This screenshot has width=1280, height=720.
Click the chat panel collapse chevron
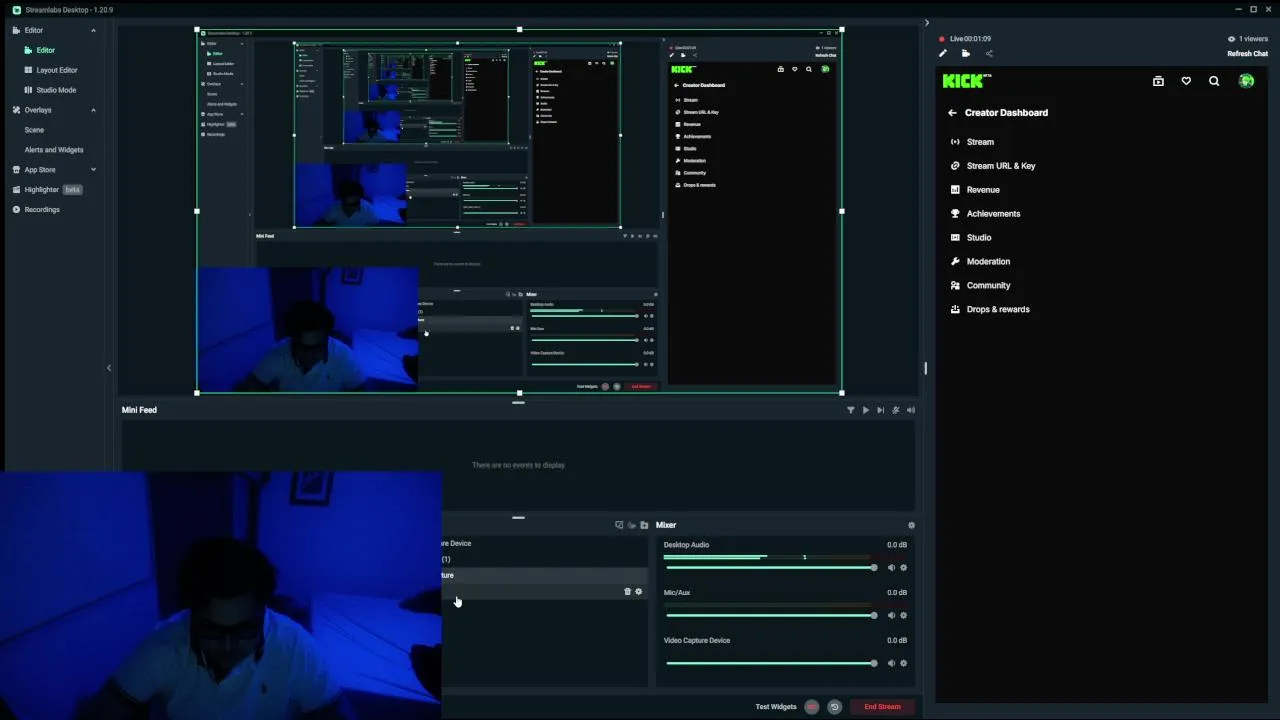point(926,23)
